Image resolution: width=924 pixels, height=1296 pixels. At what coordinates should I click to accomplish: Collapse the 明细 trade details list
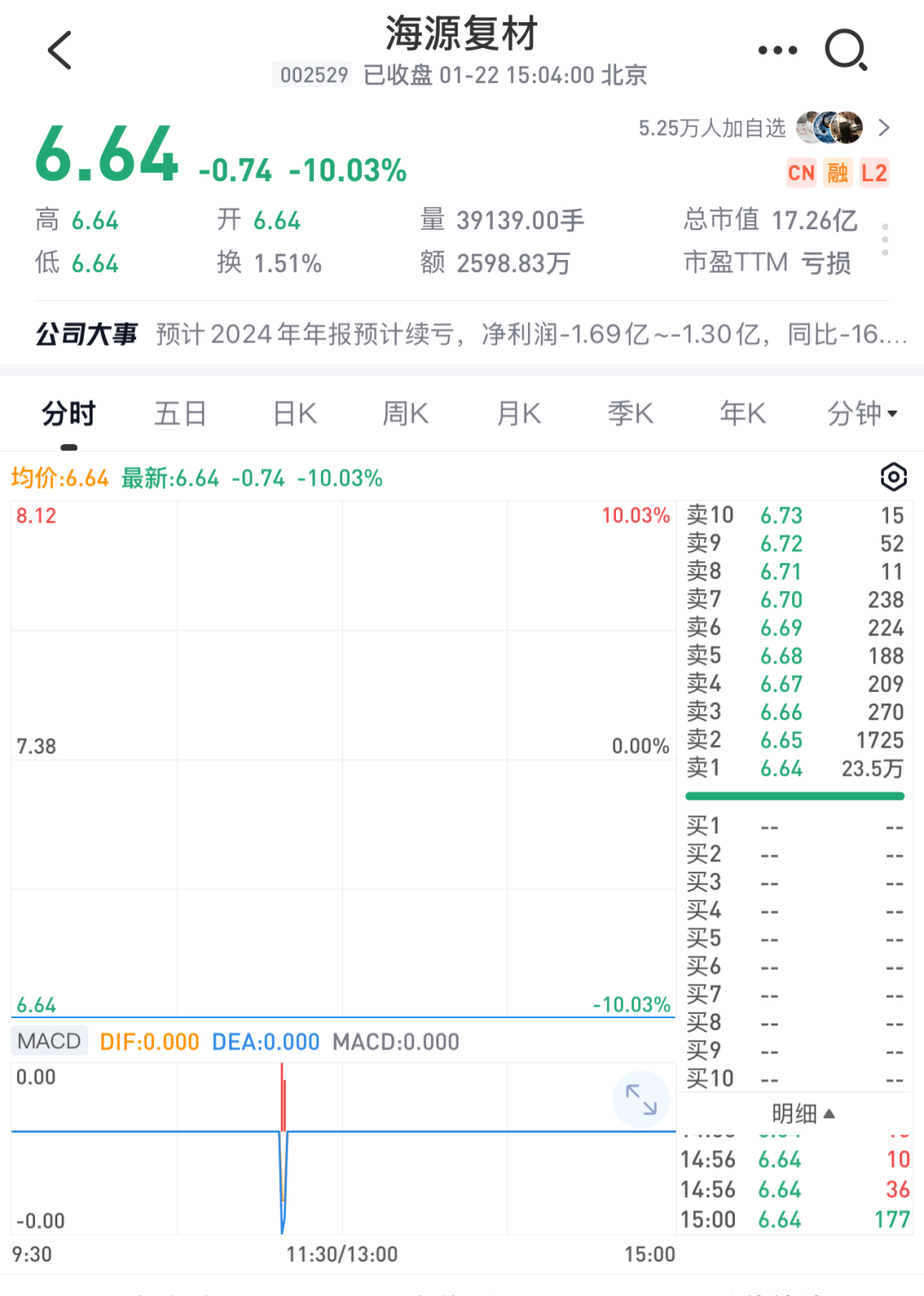[803, 1113]
